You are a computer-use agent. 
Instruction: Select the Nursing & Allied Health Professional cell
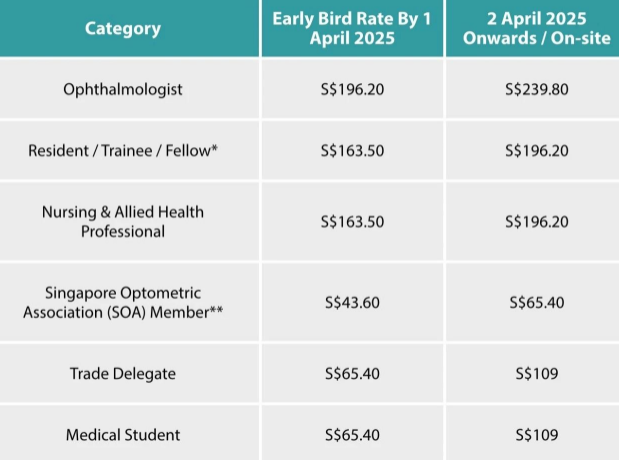tap(123, 222)
